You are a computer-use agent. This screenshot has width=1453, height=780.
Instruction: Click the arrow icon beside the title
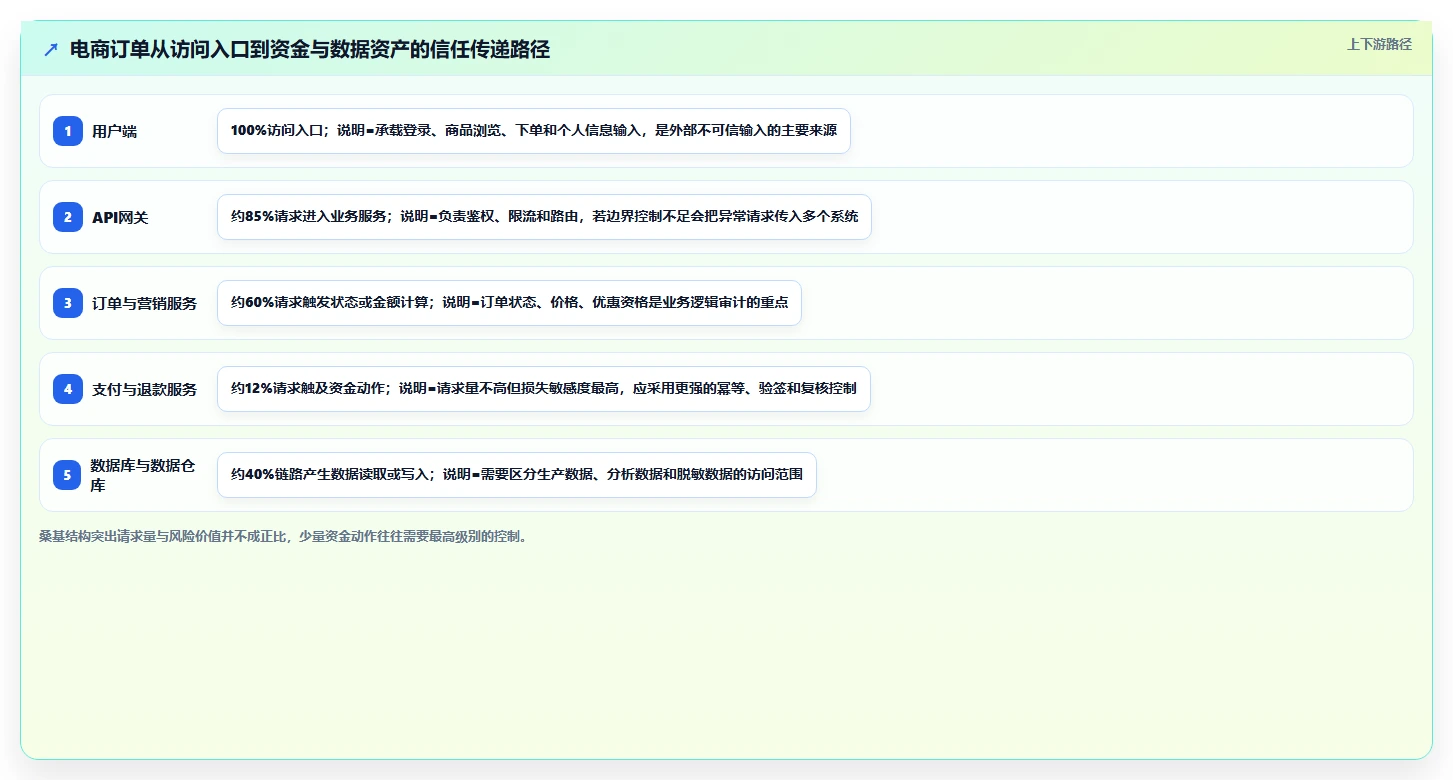51,49
